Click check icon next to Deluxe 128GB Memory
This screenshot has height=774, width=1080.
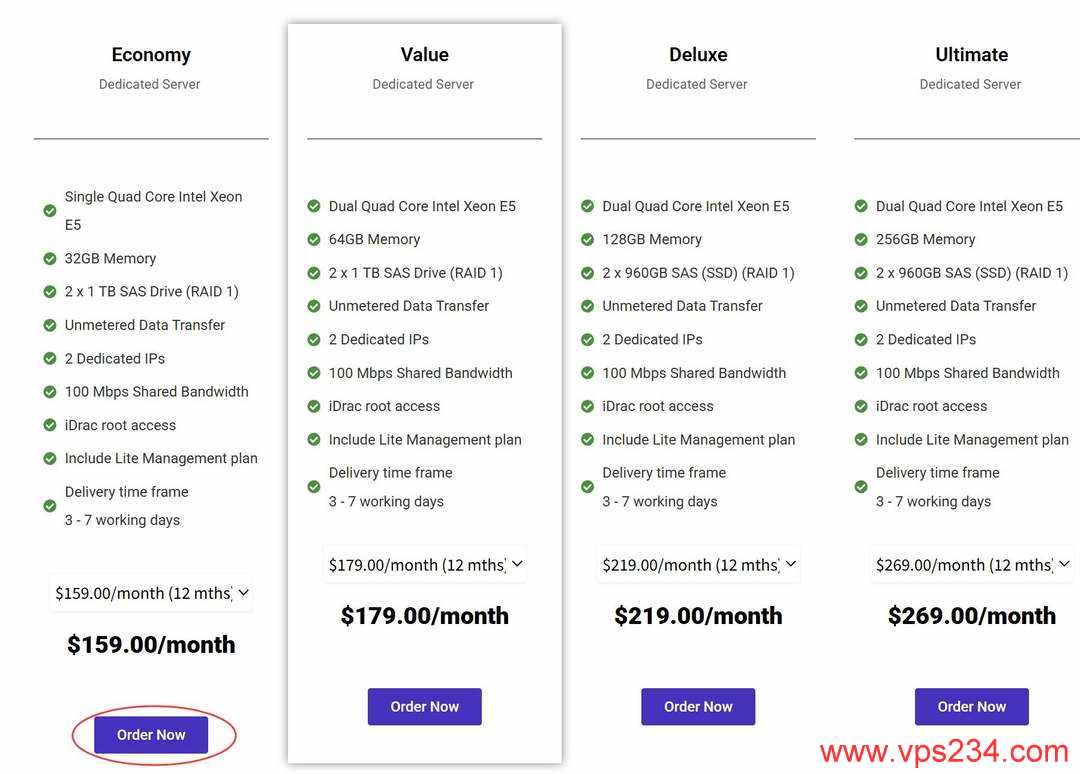(587, 240)
